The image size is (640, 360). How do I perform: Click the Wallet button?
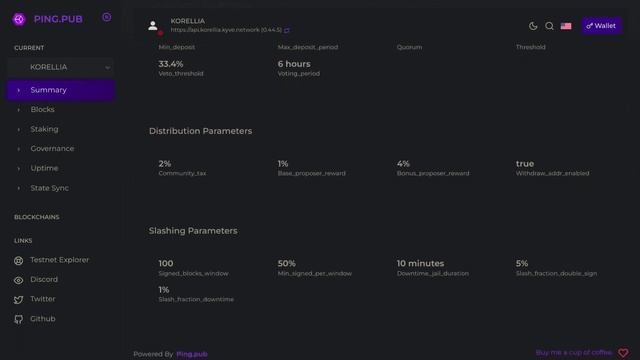click(x=601, y=26)
